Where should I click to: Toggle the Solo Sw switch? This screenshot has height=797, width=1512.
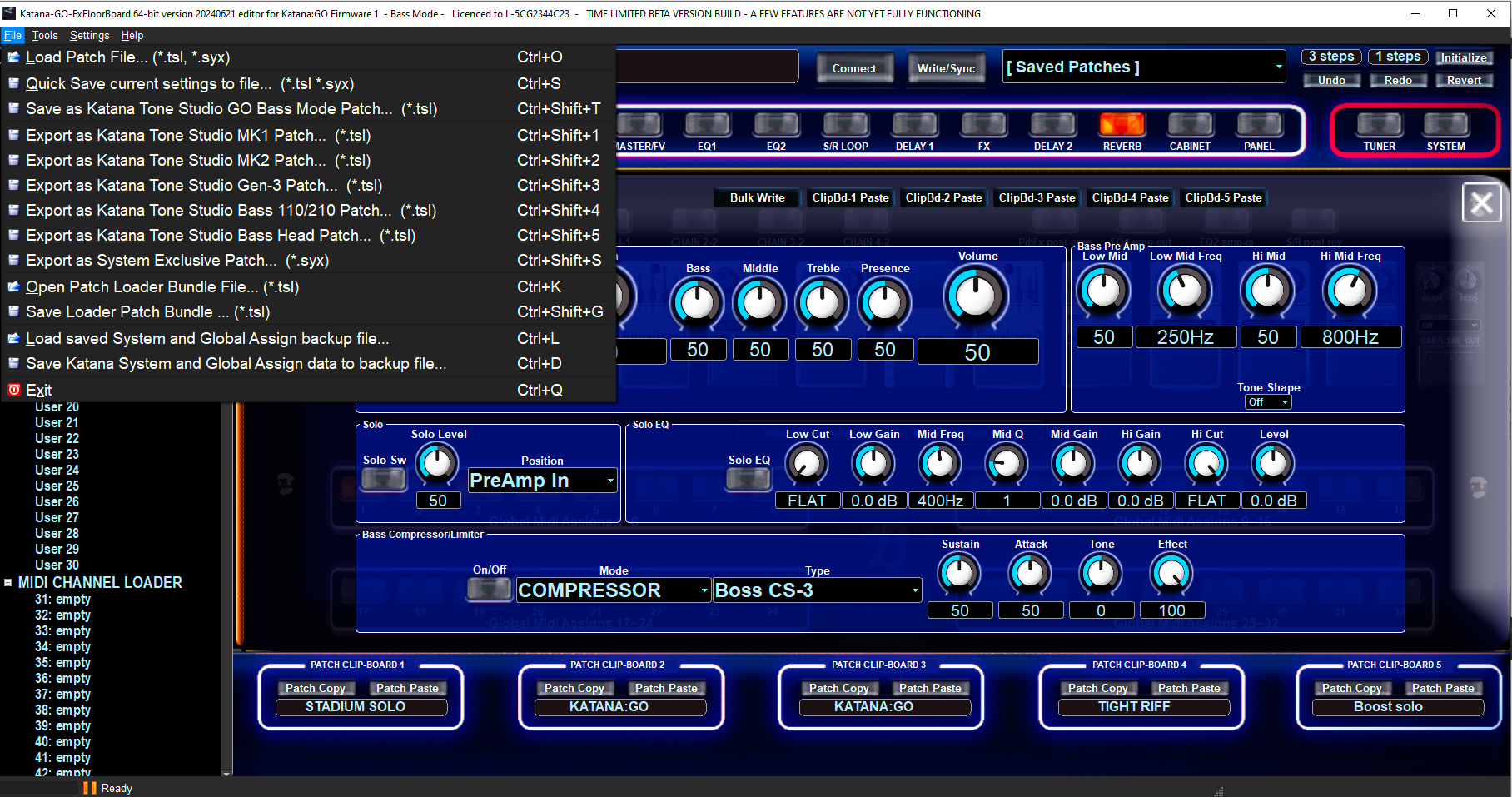click(384, 479)
